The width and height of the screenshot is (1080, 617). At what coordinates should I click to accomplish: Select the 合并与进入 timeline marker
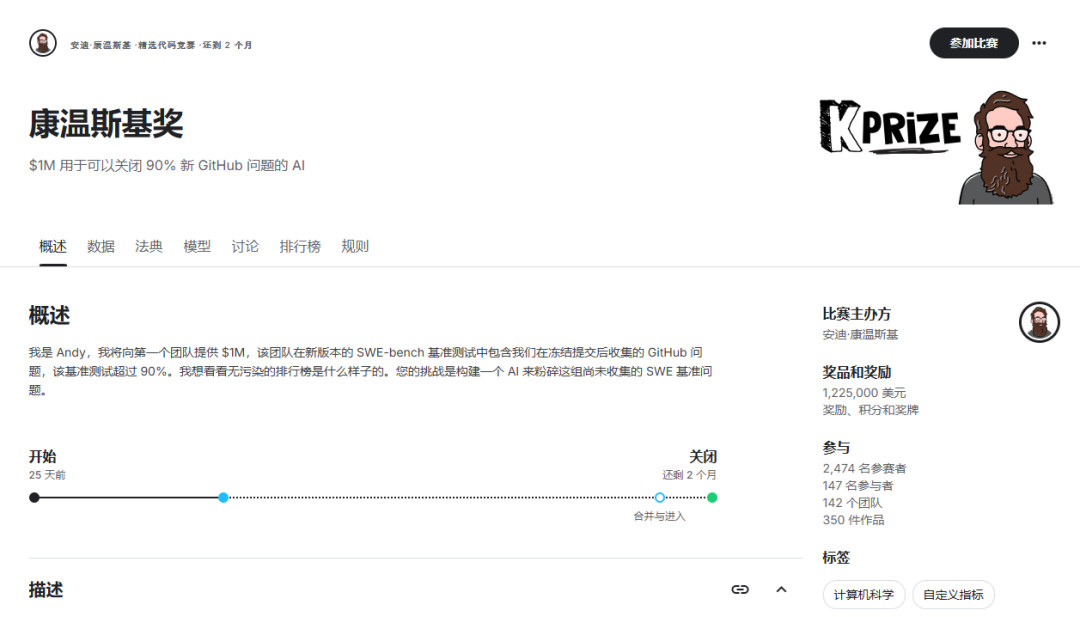660,497
